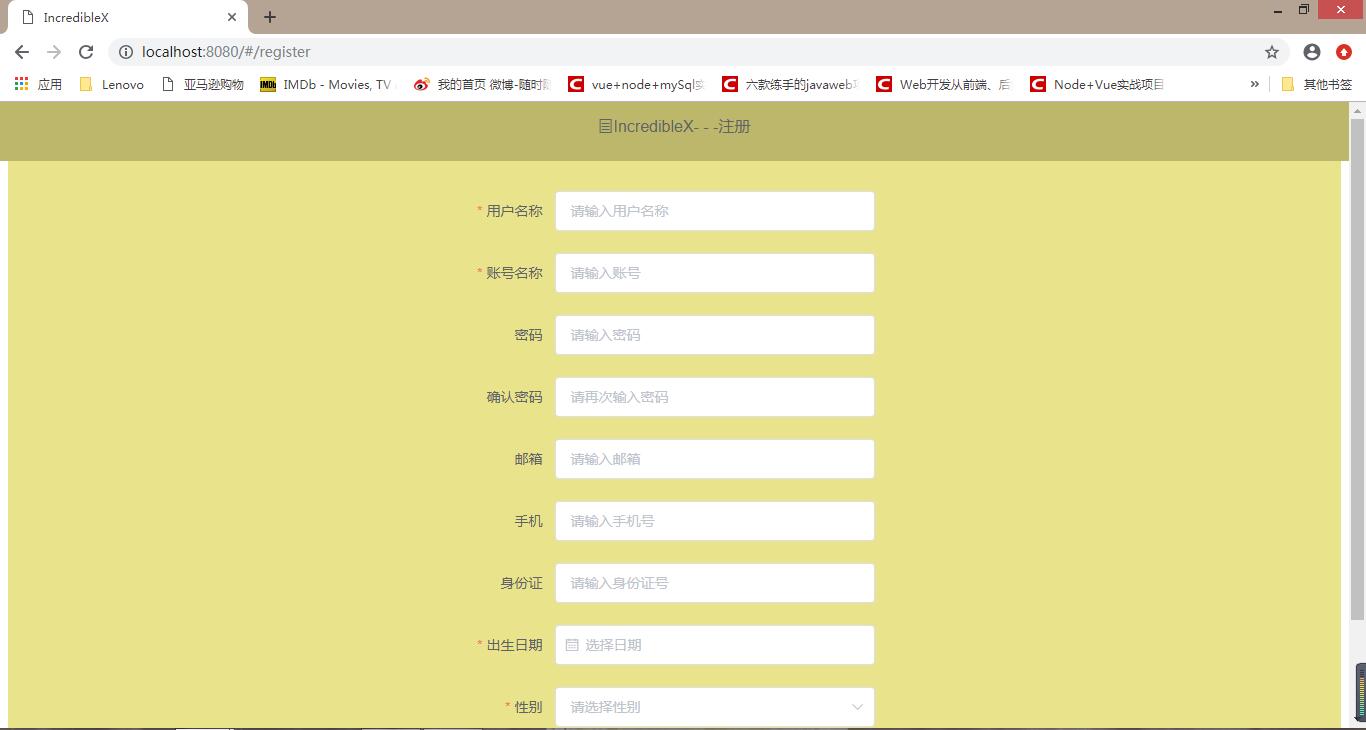View site information icon beside localhost URL
Screen dimensions: 1366x730
pyautogui.click(x=126, y=52)
